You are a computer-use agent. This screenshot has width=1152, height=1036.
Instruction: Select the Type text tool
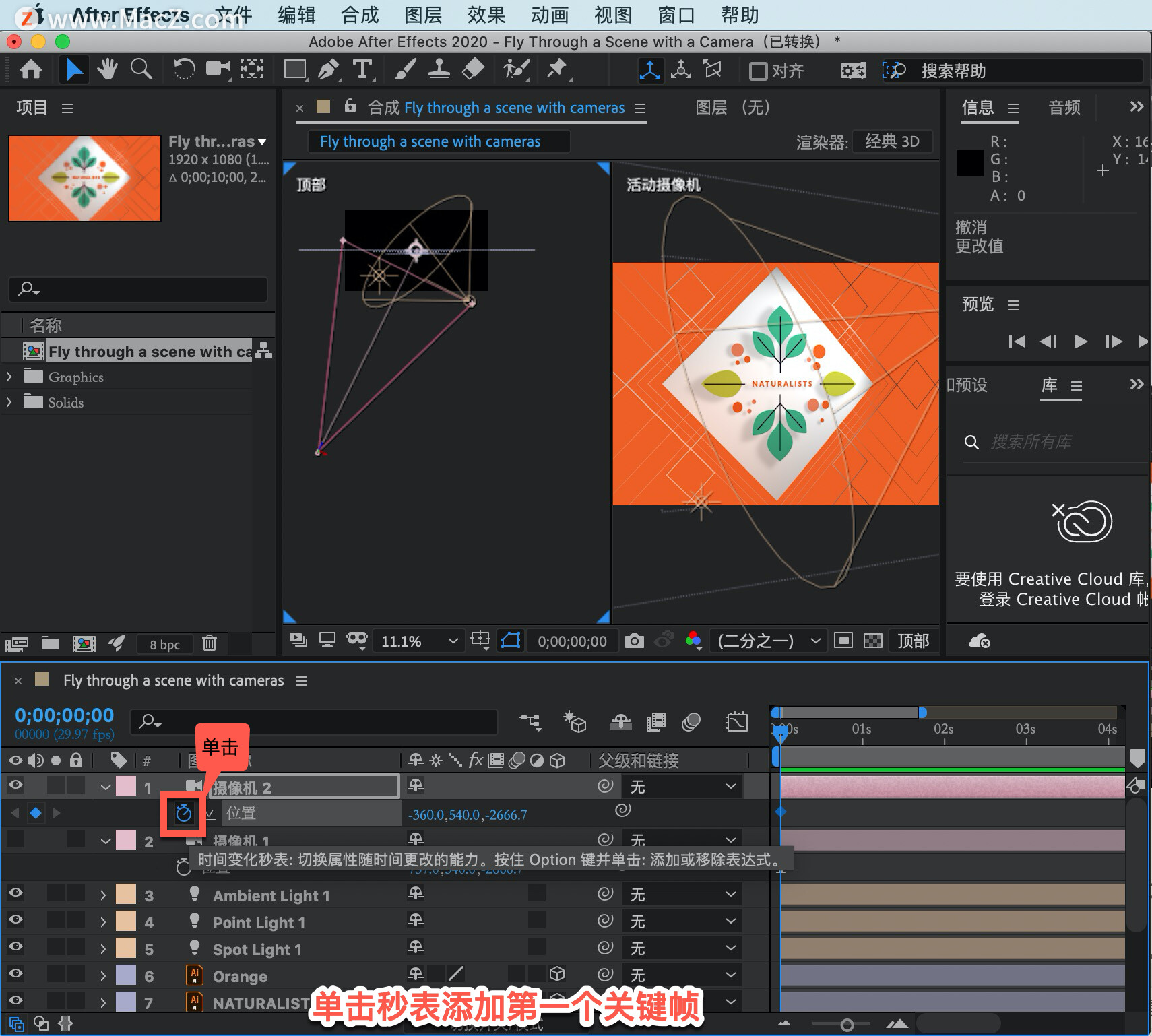pyautogui.click(x=362, y=69)
